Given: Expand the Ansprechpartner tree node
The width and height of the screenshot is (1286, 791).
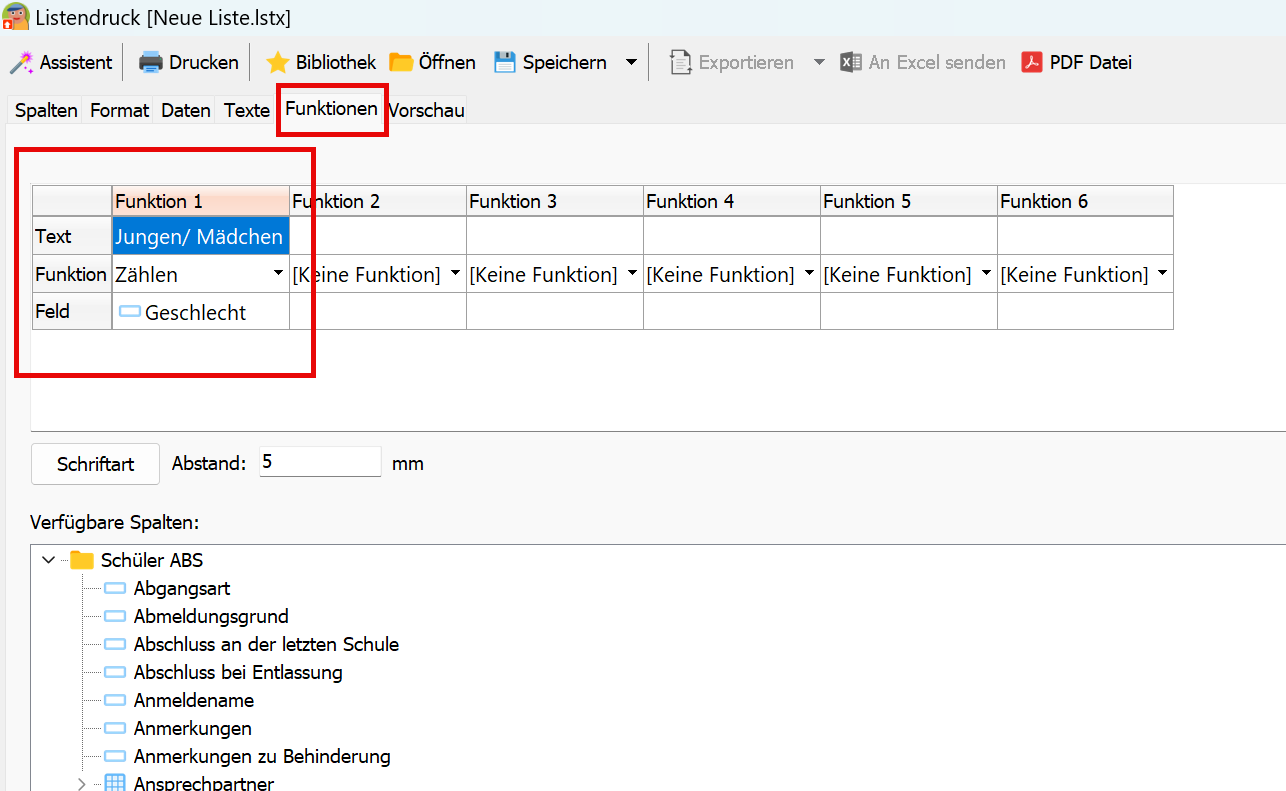Looking at the screenshot, I should [82, 784].
